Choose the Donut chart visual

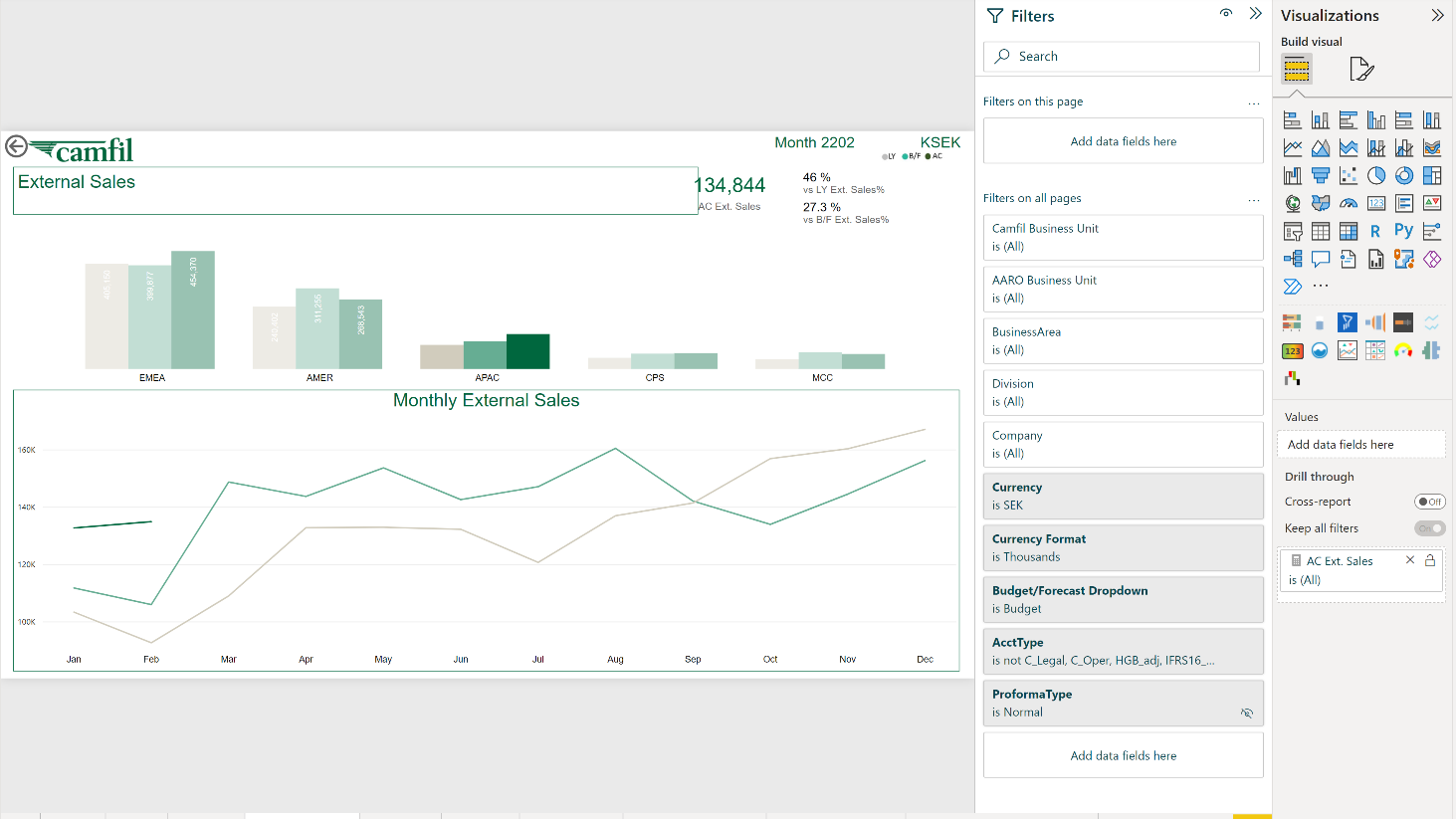tap(1404, 176)
